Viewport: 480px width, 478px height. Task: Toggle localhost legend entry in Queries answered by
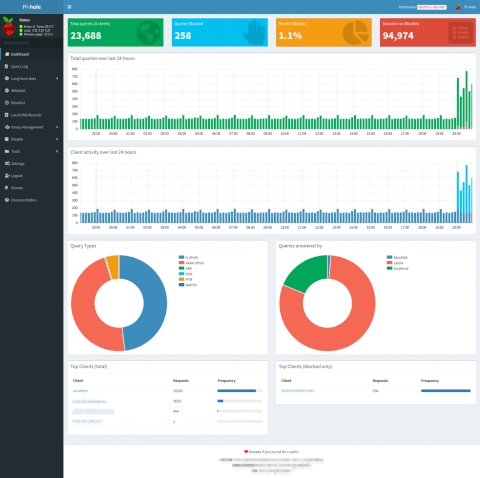(x=398, y=268)
